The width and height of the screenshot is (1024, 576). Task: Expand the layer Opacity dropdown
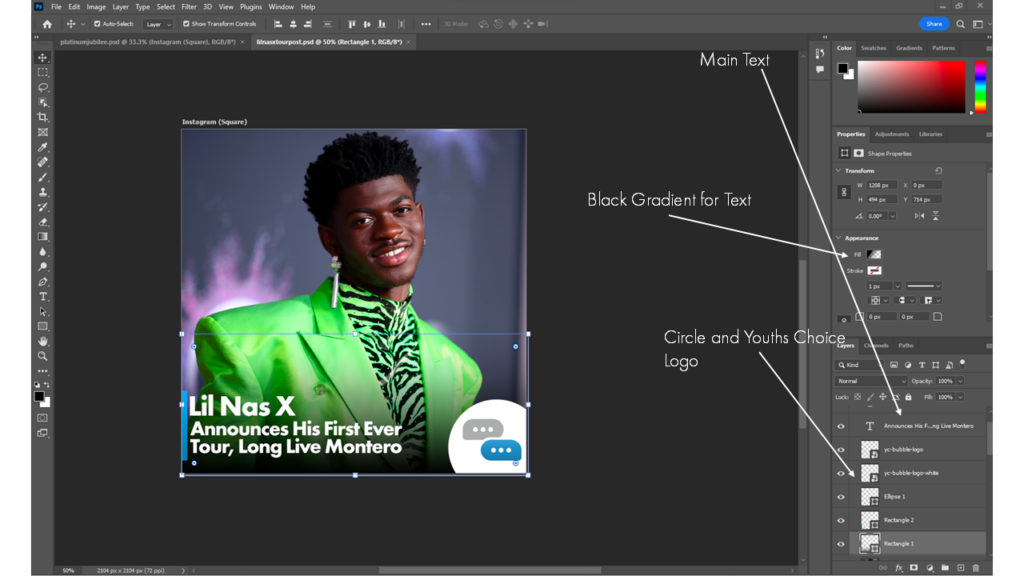pyautogui.click(x=961, y=381)
